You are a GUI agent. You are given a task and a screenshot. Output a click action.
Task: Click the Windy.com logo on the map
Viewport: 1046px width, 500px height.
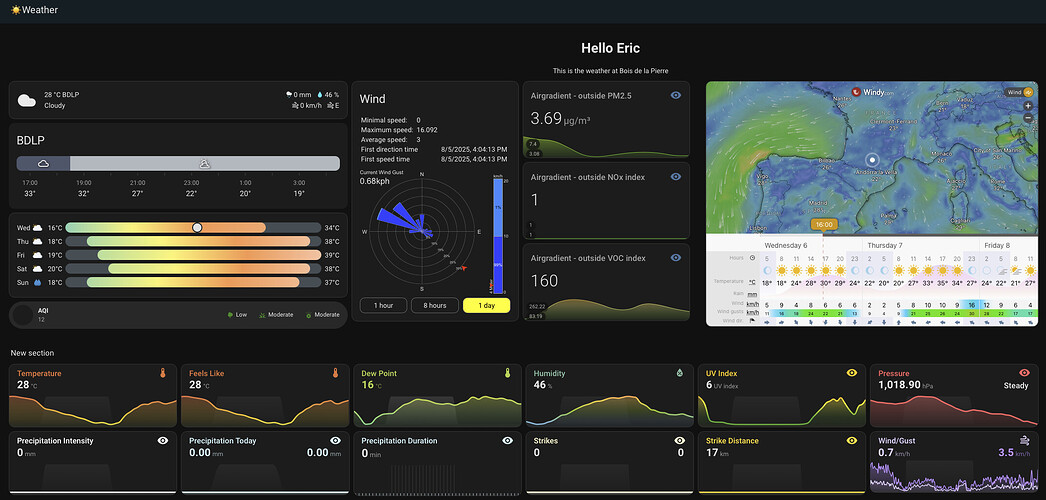point(873,92)
